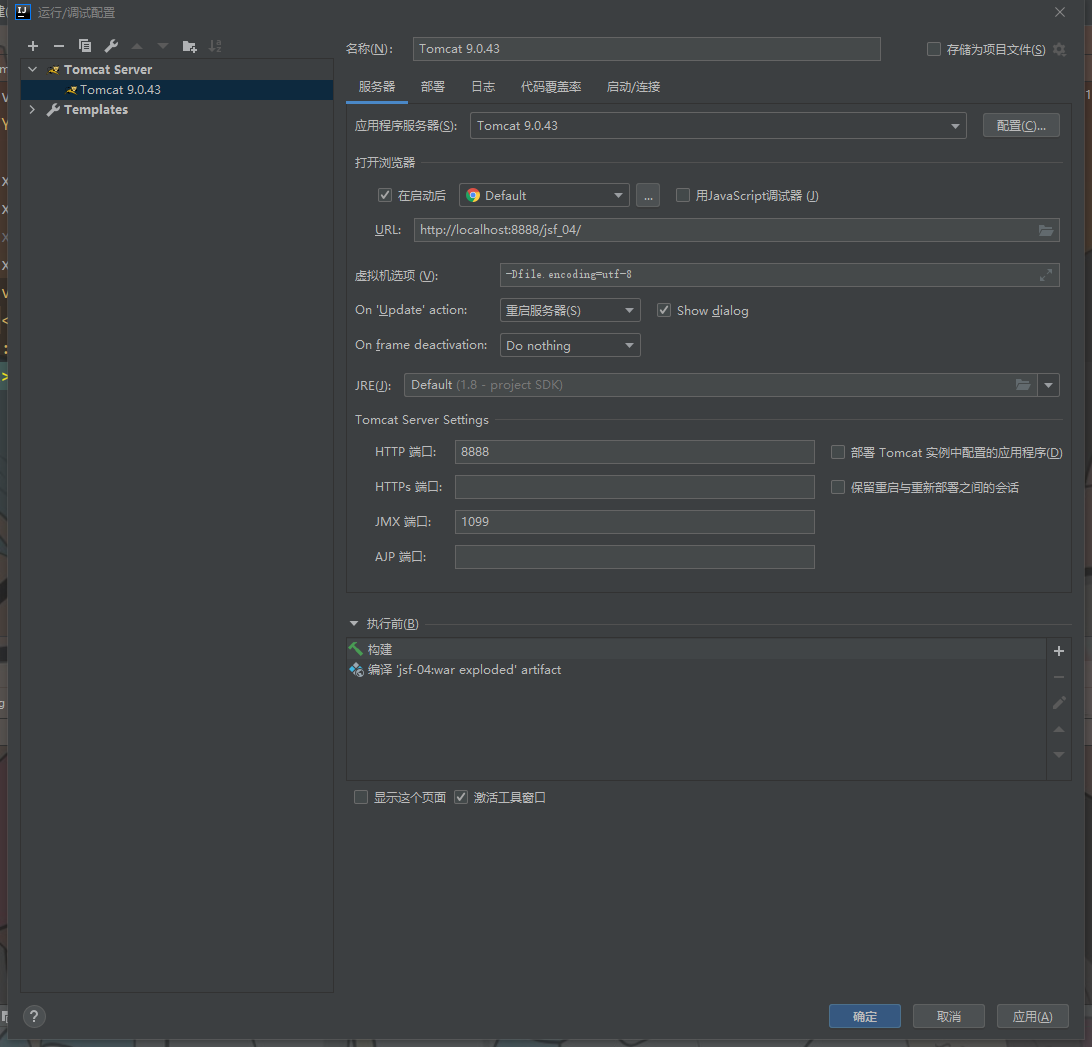Click the URL input field
Image resolution: width=1092 pixels, height=1047 pixels.
click(737, 230)
